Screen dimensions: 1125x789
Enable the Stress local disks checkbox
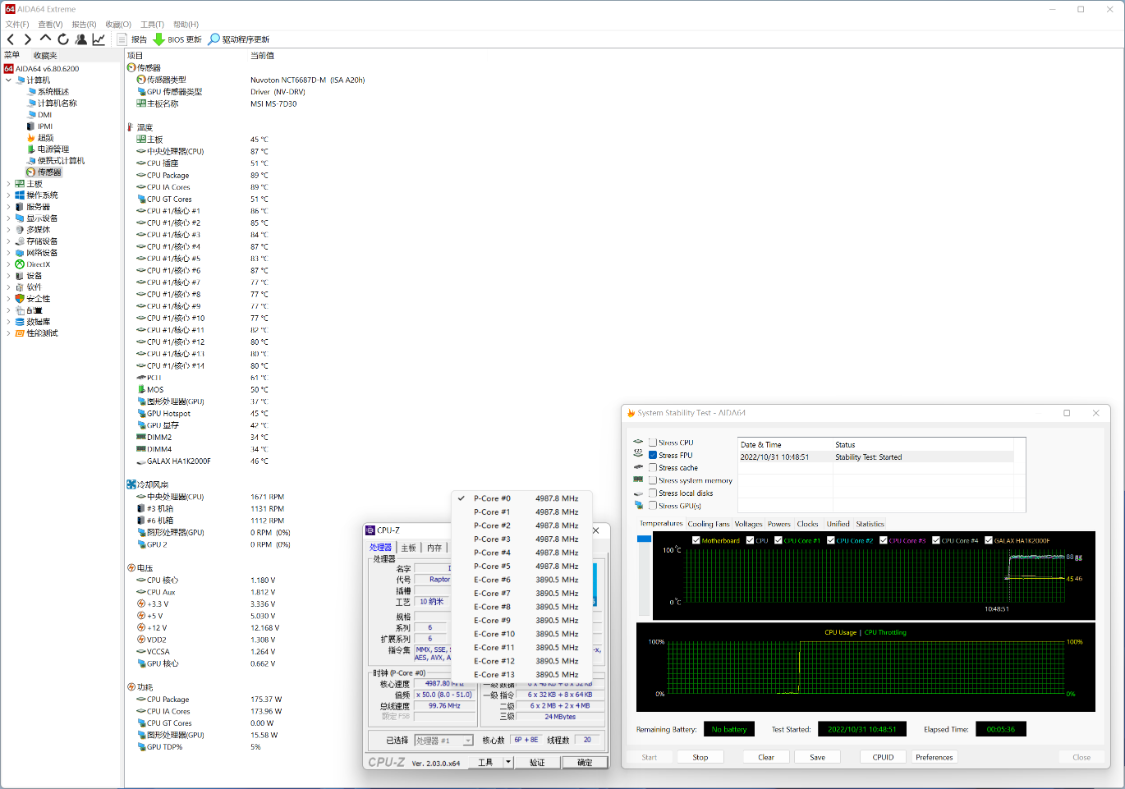(x=653, y=493)
